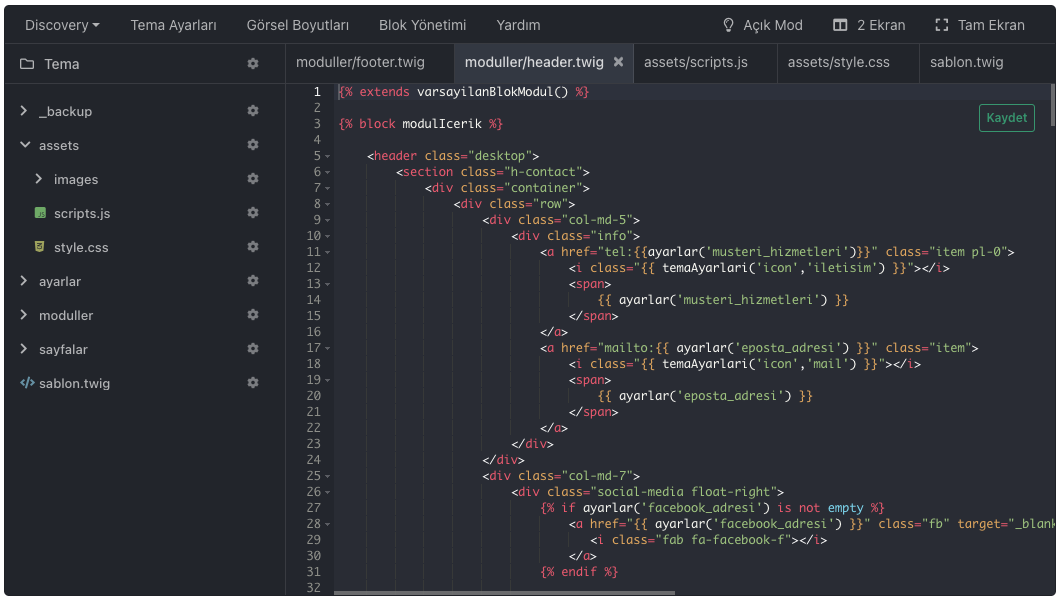The height and width of the screenshot is (601, 1061).
Task: Expand the sayfalar folder
Action: click(24, 349)
